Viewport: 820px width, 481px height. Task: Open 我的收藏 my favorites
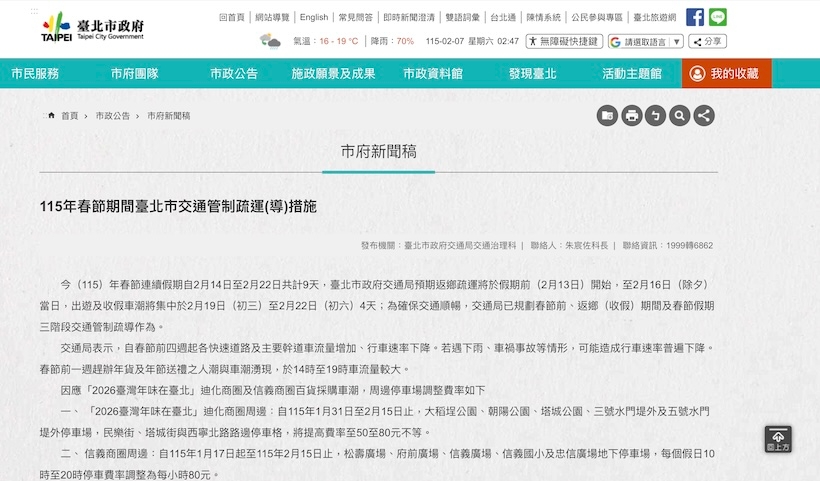[726, 73]
